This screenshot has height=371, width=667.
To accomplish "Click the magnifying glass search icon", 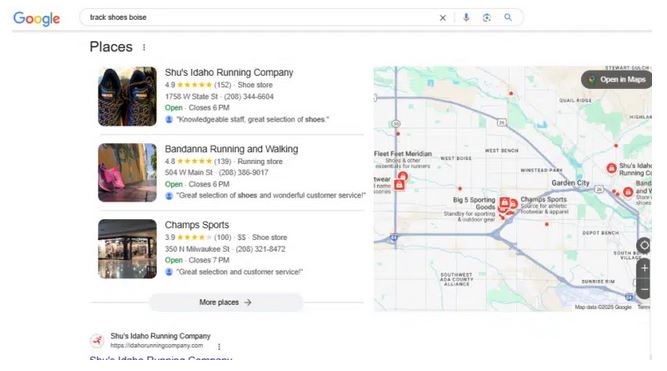I will pyautogui.click(x=508, y=17).
